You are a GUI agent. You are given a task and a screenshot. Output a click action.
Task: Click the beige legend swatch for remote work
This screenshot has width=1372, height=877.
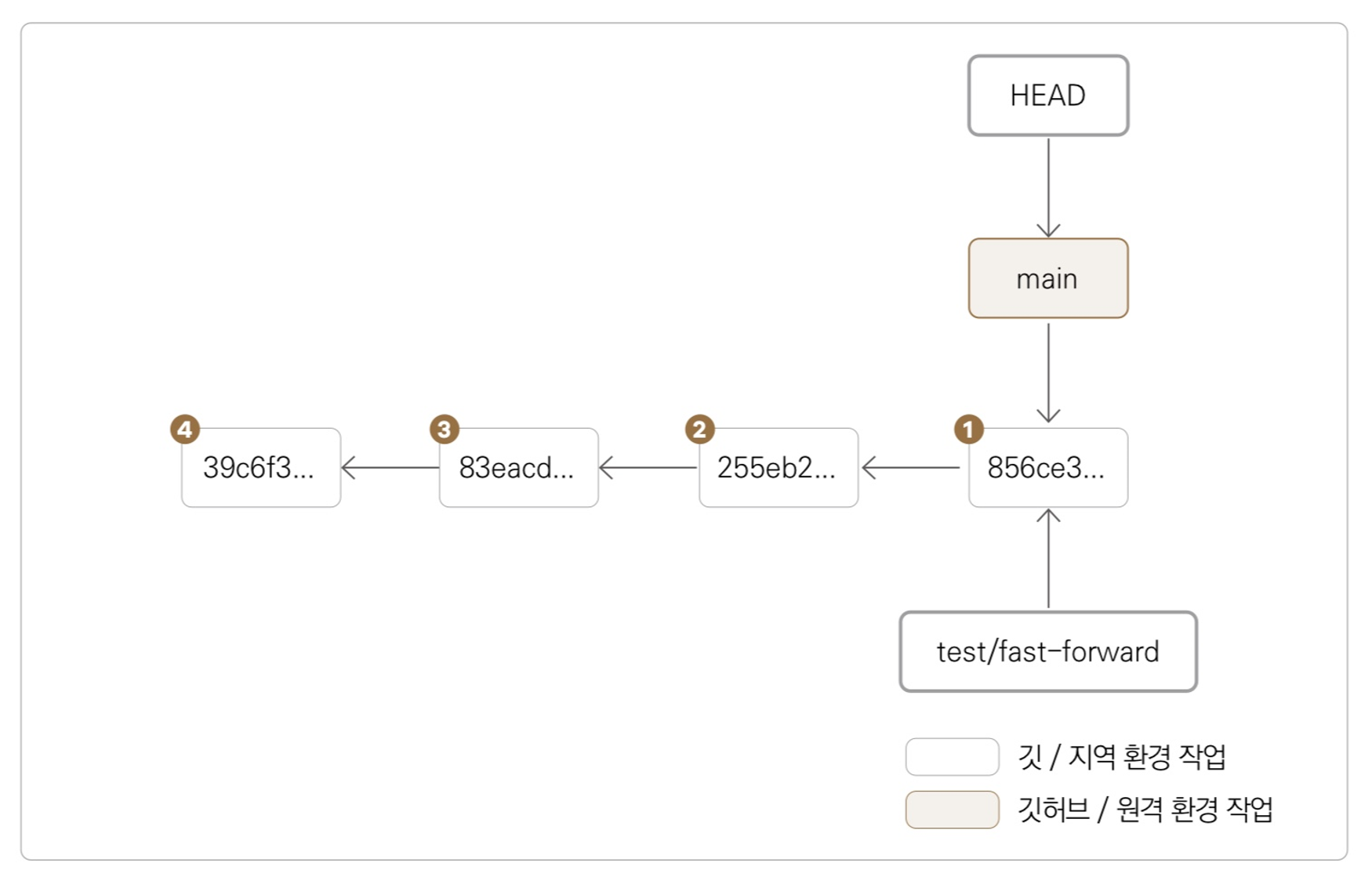click(x=952, y=810)
